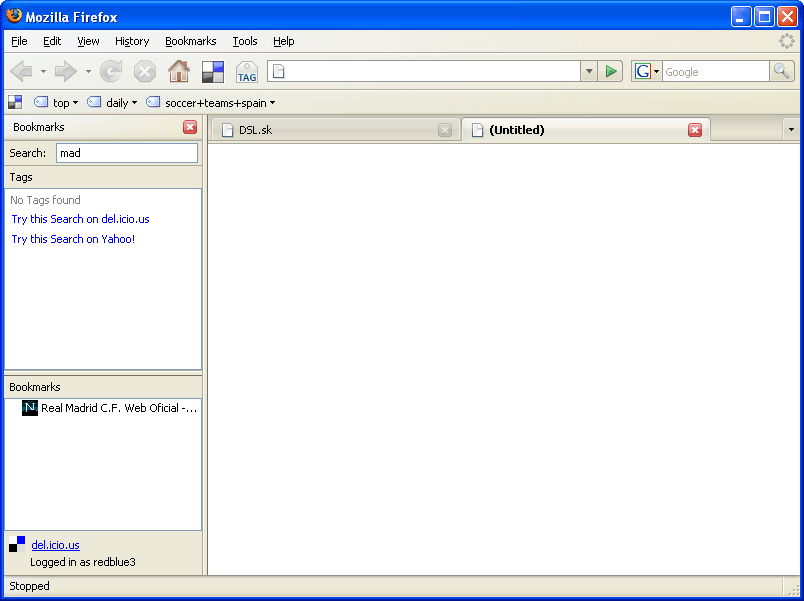Open del.icio.us bookmarks toolbar button

[x=213, y=72]
